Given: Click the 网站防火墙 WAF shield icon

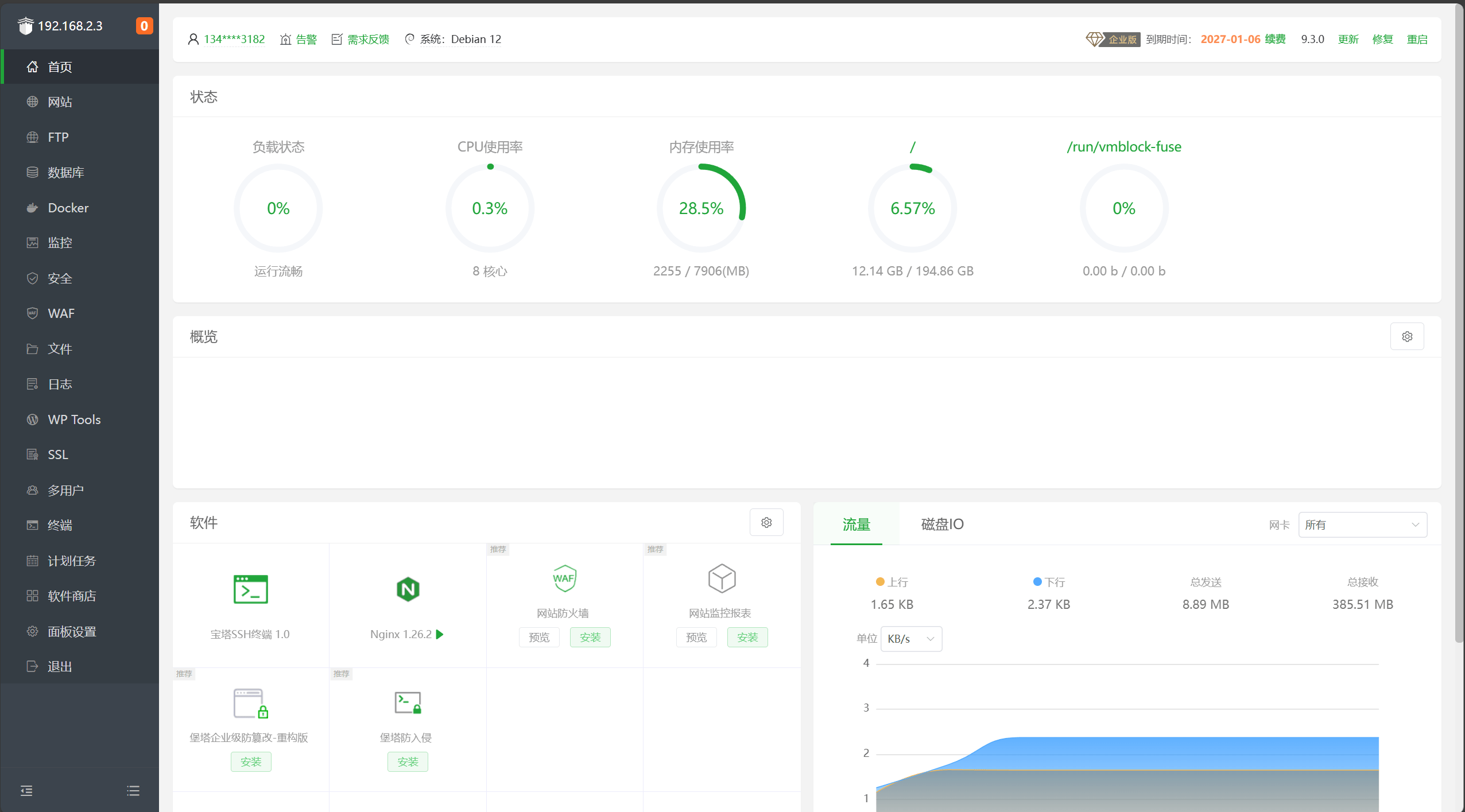Looking at the screenshot, I should (x=564, y=578).
